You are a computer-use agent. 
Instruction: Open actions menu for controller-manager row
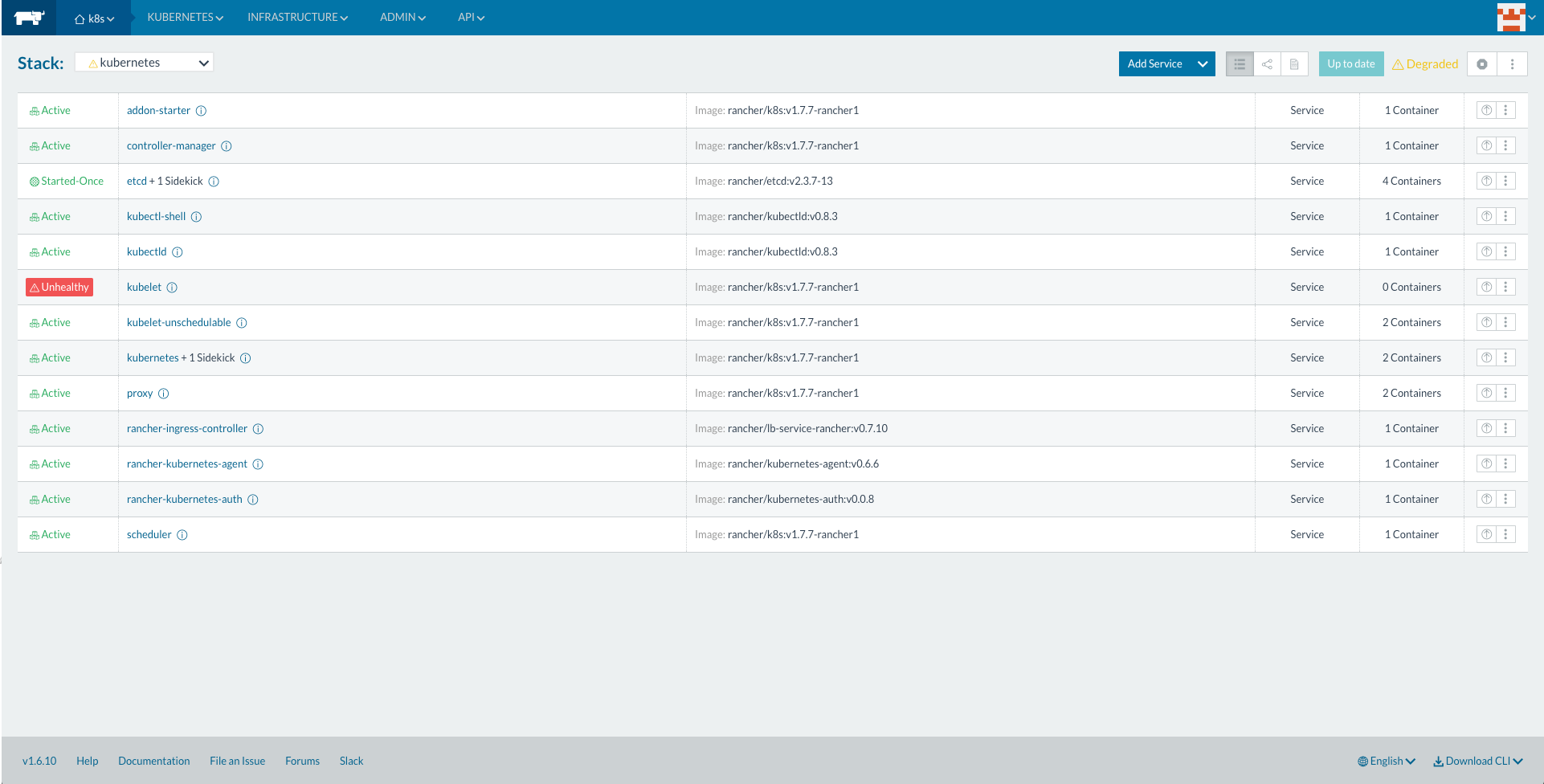click(x=1506, y=146)
